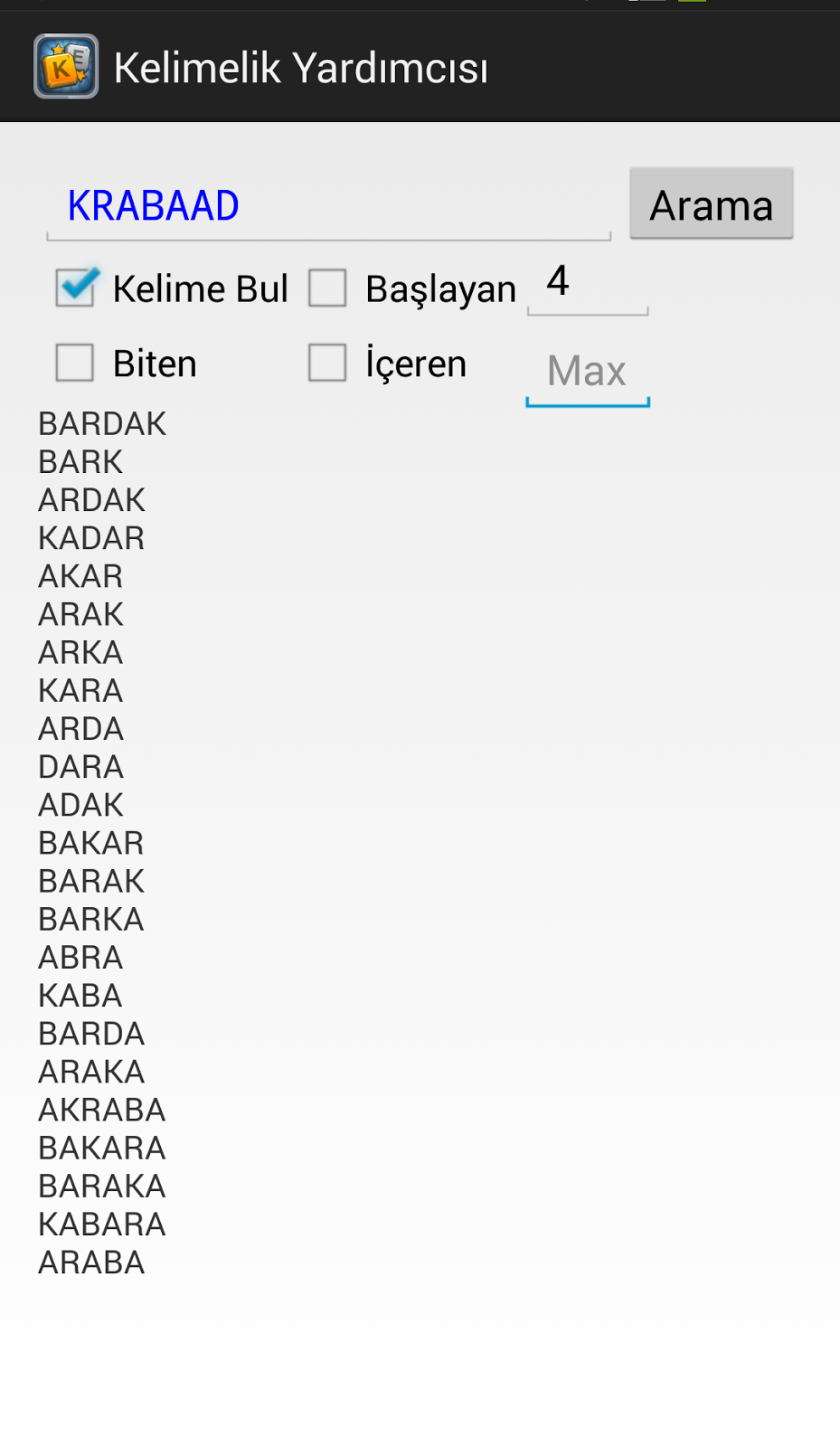The height and width of the screenshot is (1447, 840).
Task: Tap the minimum length field showing 4
Action: (587, 282)
